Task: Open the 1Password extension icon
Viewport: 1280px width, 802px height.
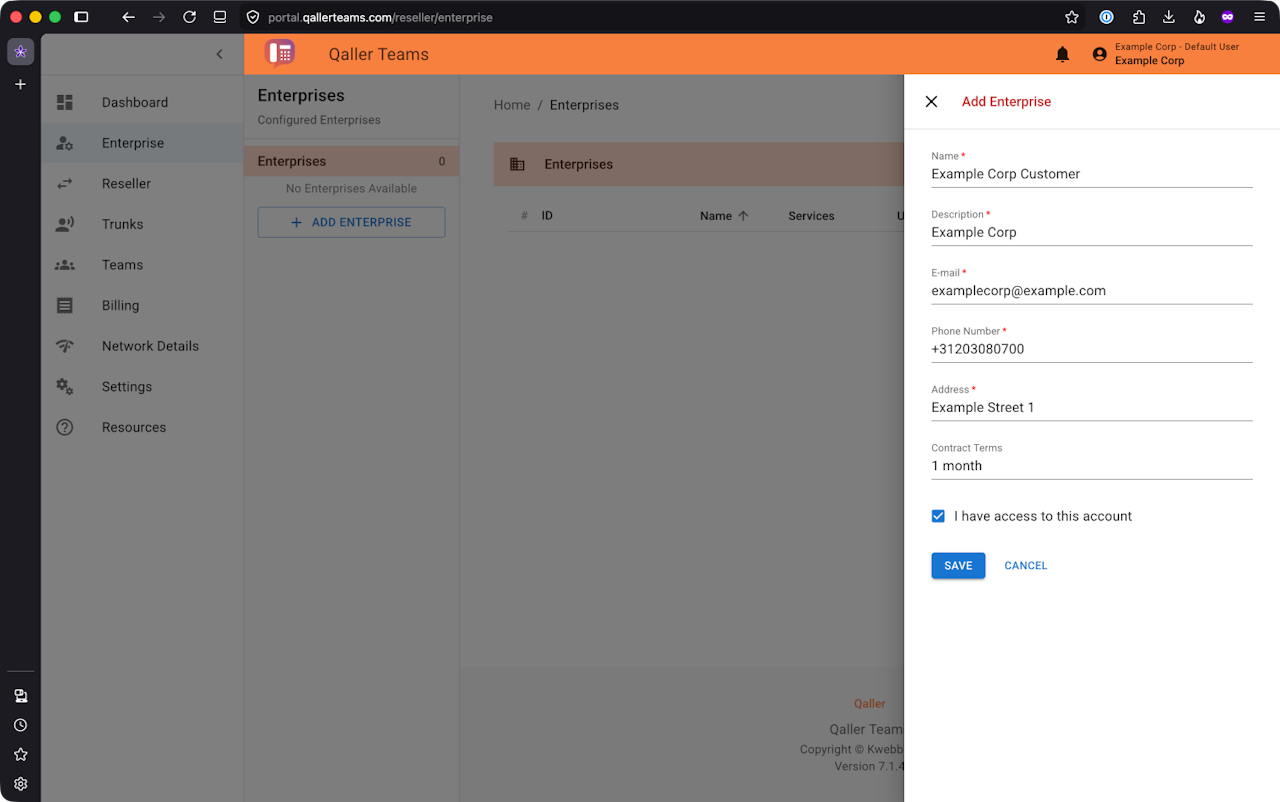Action: coord(1106,17)
